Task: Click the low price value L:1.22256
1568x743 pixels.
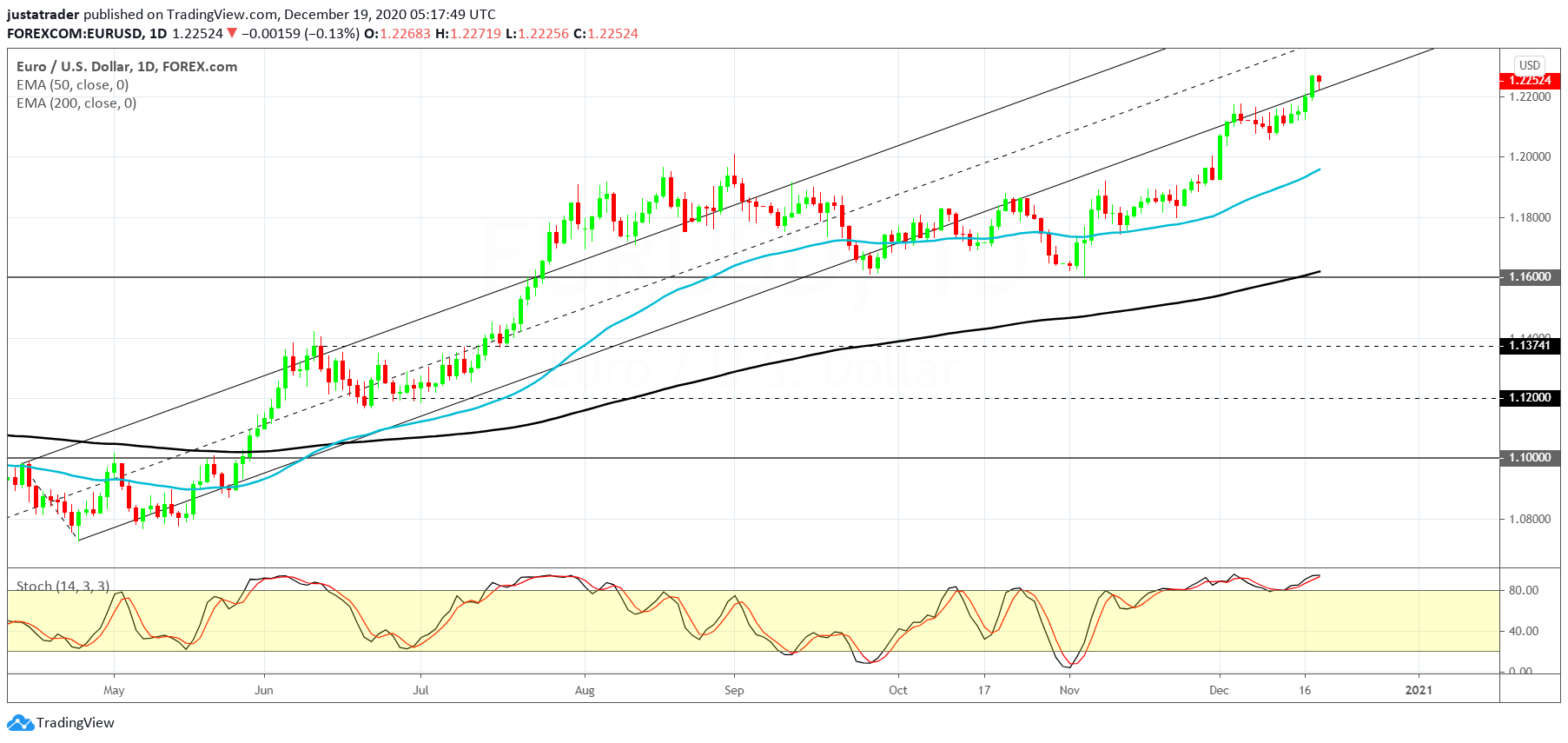Action: click(537, 34)
